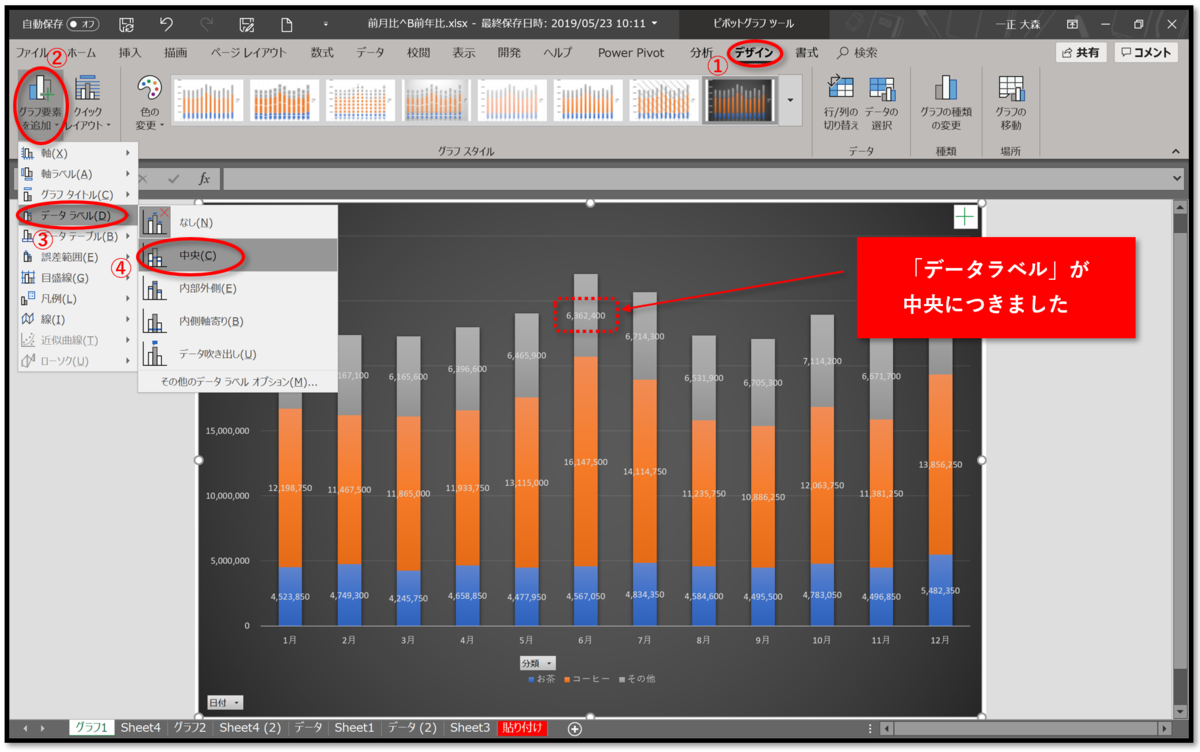Click the horizontal scrollbar at bottom
Viewport: 1200px width, 752px height.
[x=1024, y=728]
